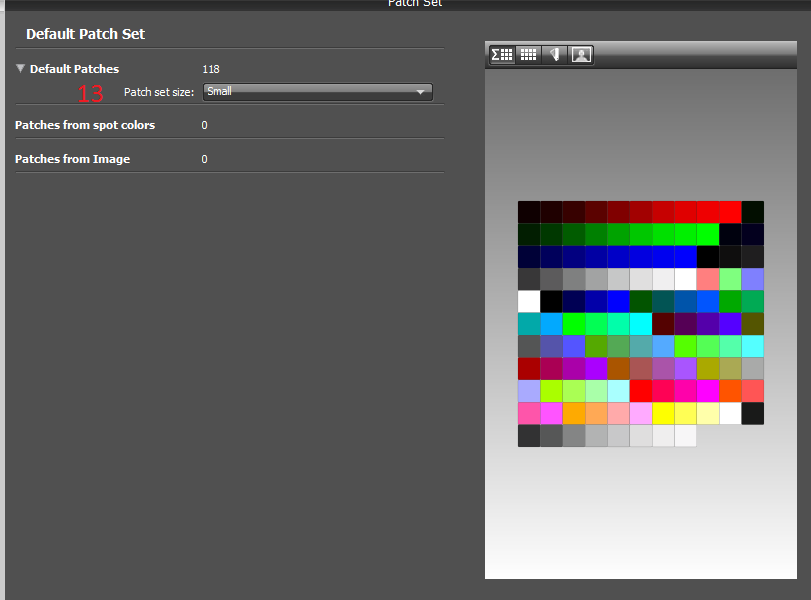The width and height of the screenshot is (811, 600).
Task: Select the salmon pink patch beside the white patch
Action: pos(708,278)
